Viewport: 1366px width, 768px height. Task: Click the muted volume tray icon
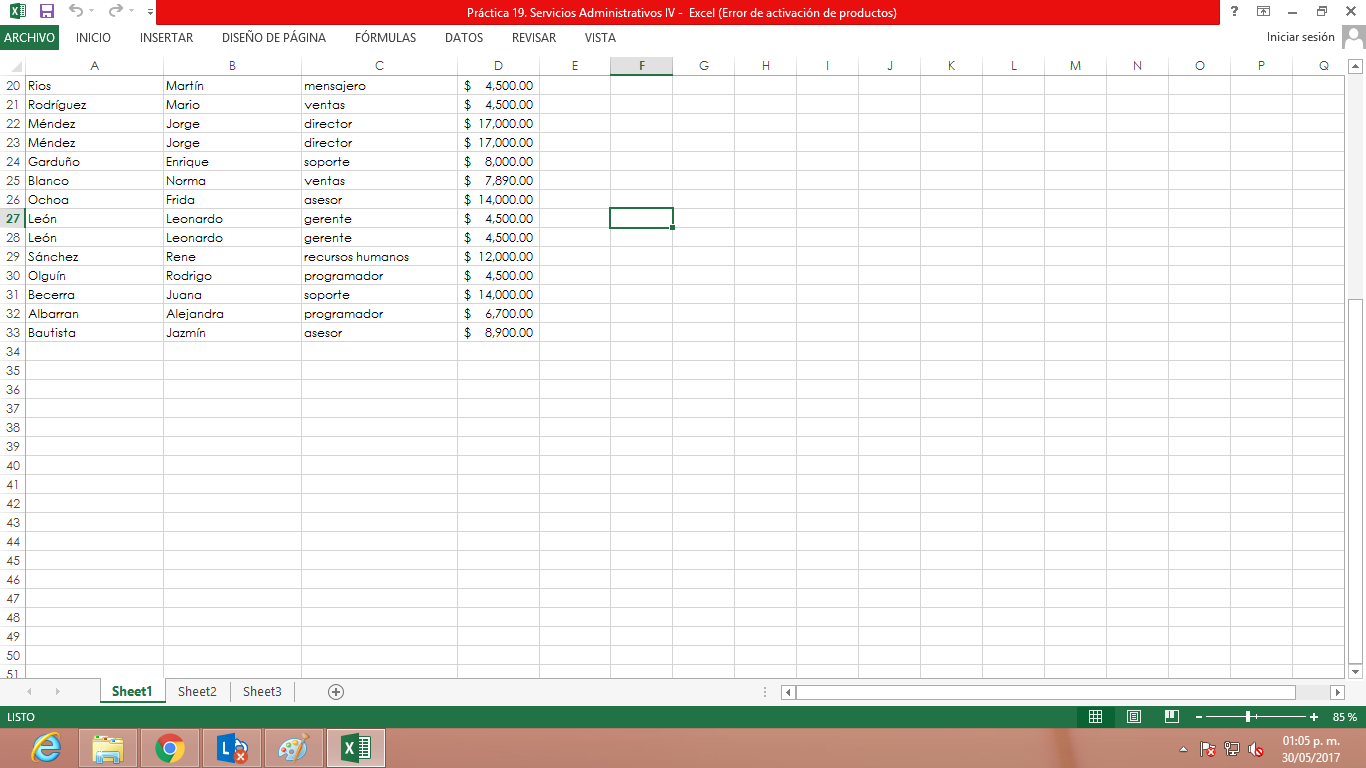(x=1257, y=749)
